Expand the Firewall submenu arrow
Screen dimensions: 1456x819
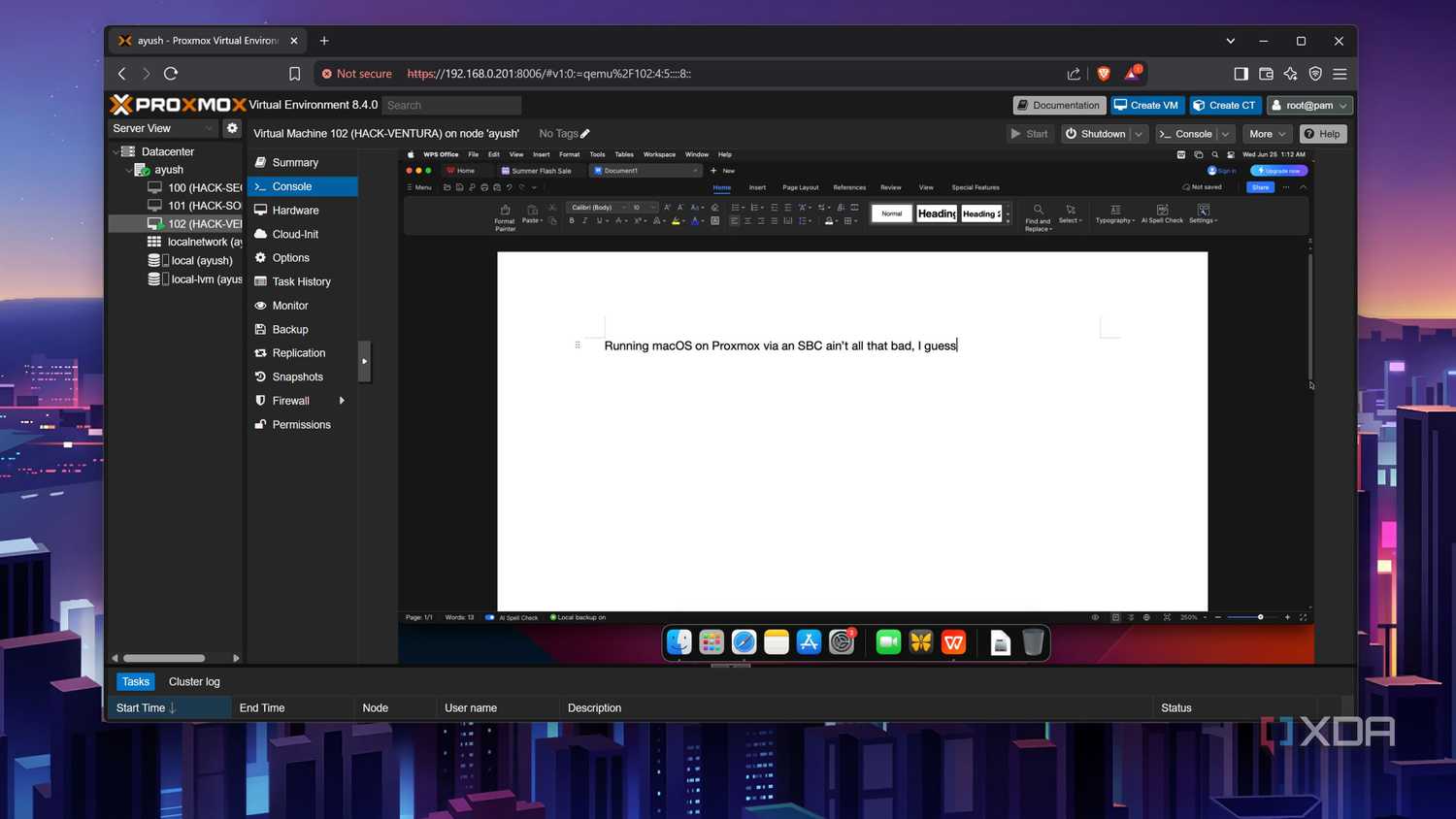click(342, 401)
